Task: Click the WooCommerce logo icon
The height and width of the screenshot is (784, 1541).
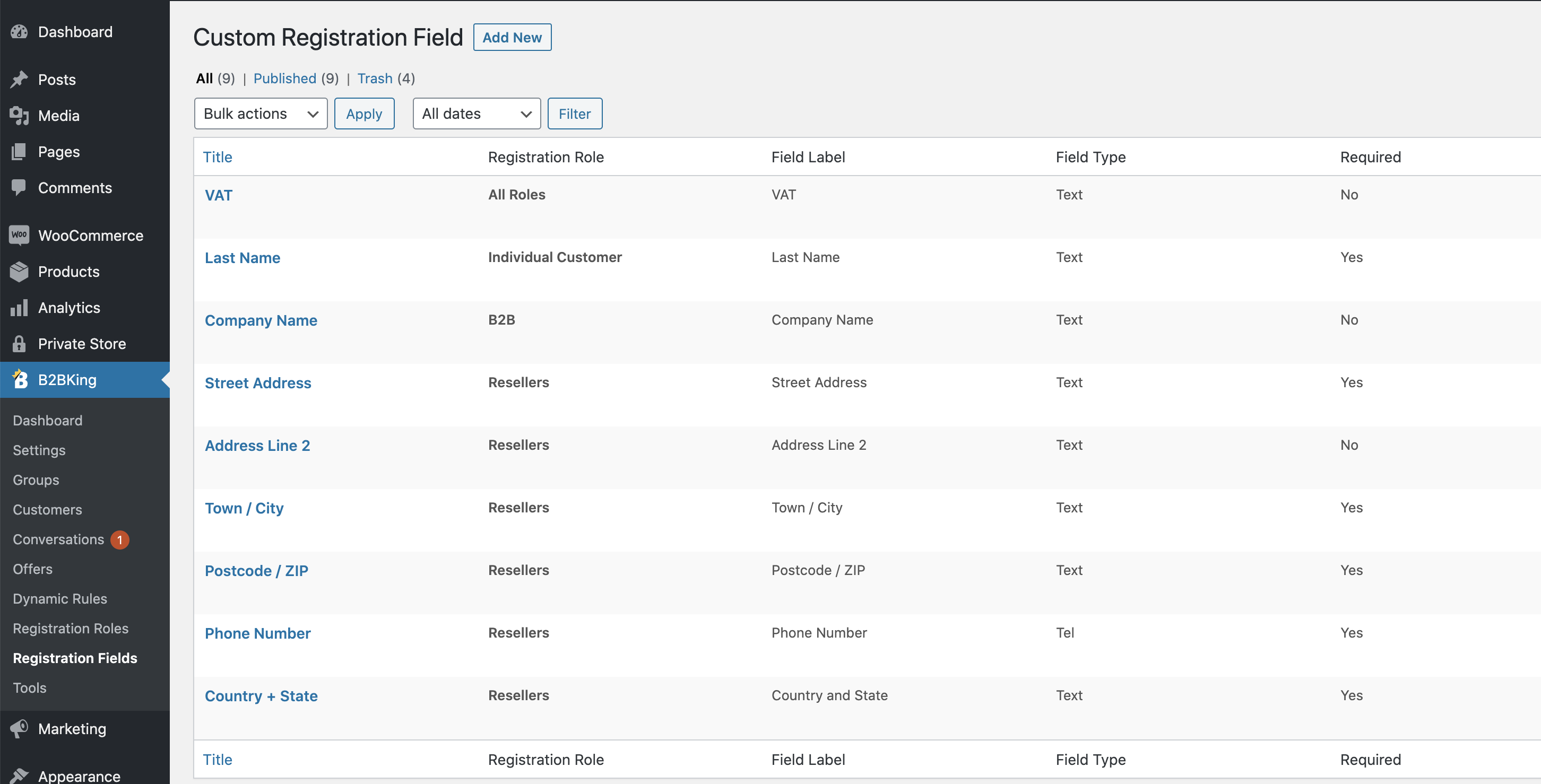Action: 19,235
